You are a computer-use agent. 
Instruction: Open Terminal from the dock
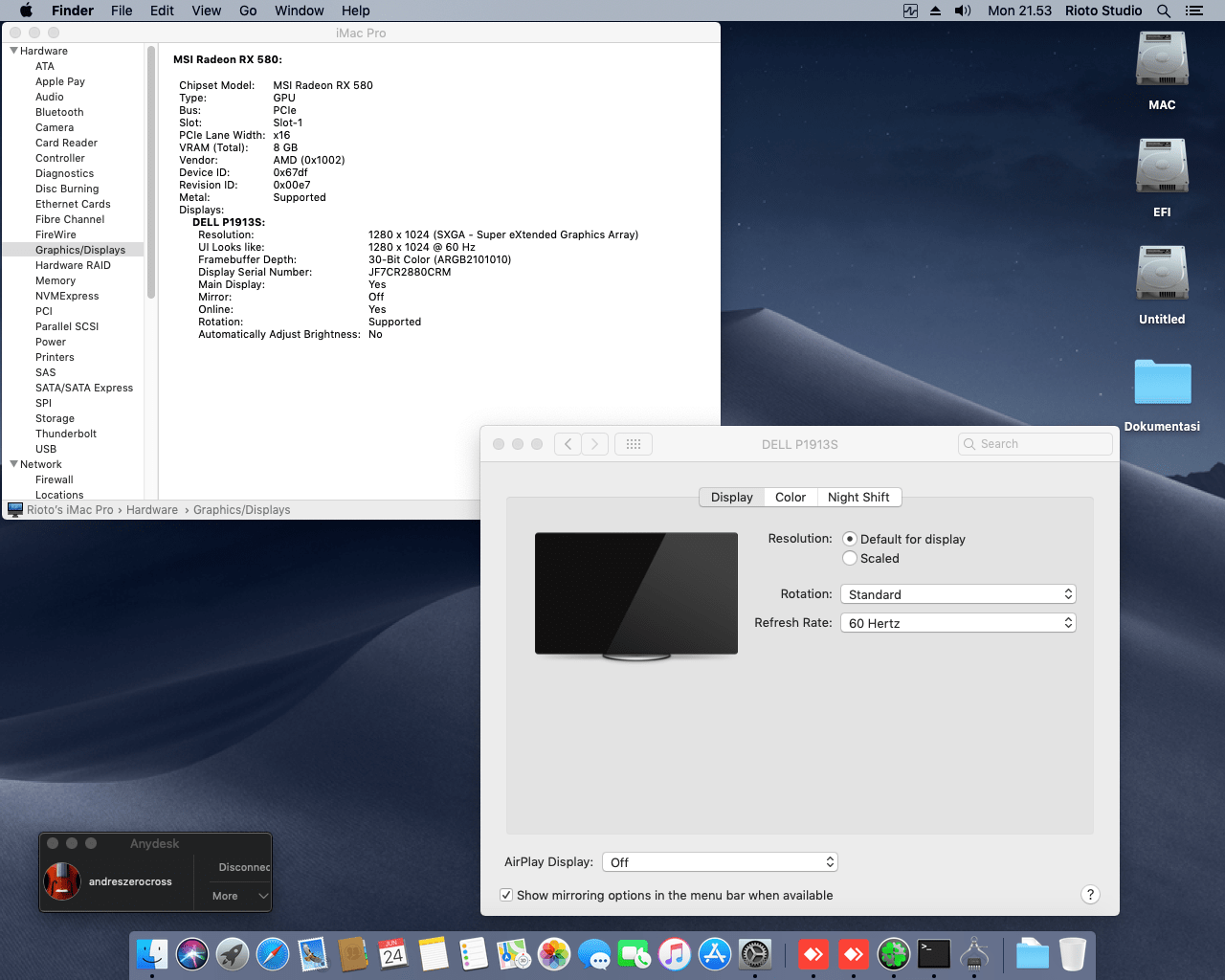[x=934, y=954]
